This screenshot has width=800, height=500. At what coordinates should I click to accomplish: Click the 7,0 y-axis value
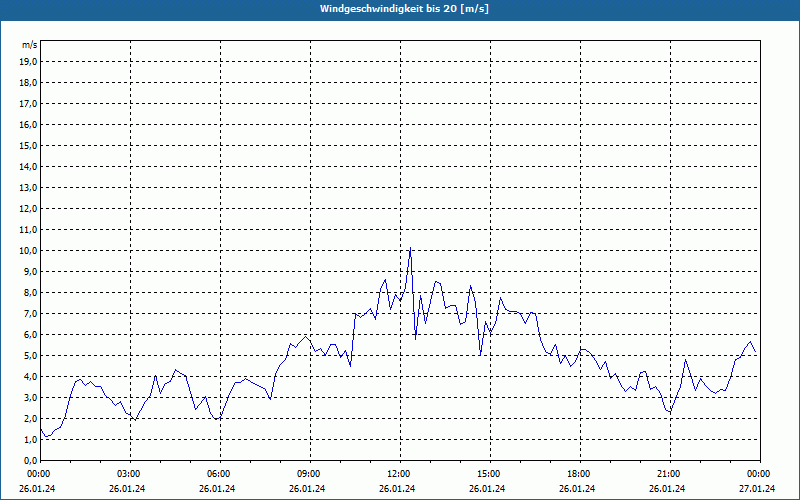coord(31,313)
